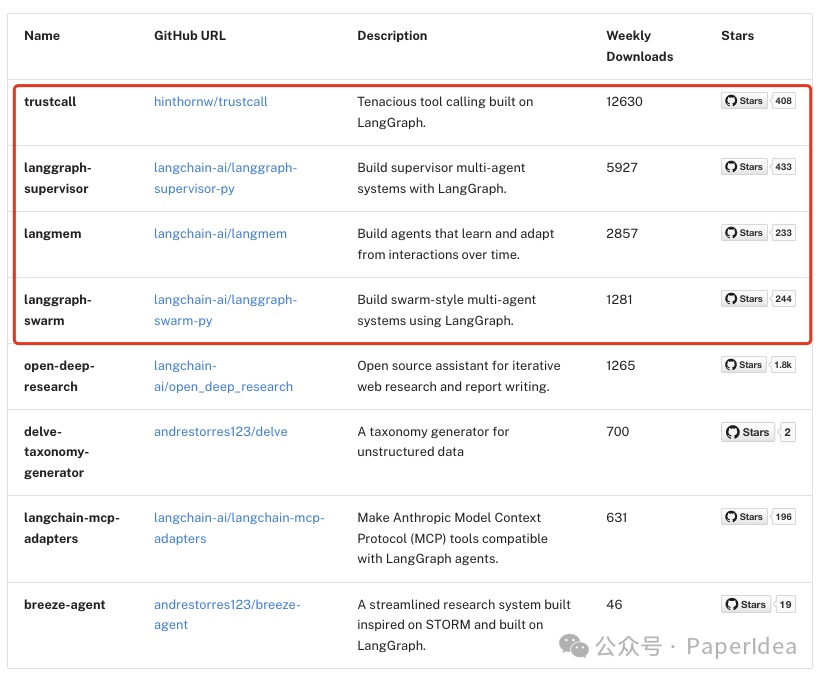Viewport: 823px width, 679px height.
Task: Click the GitHub URL column header
Action: tap(189, 36)
